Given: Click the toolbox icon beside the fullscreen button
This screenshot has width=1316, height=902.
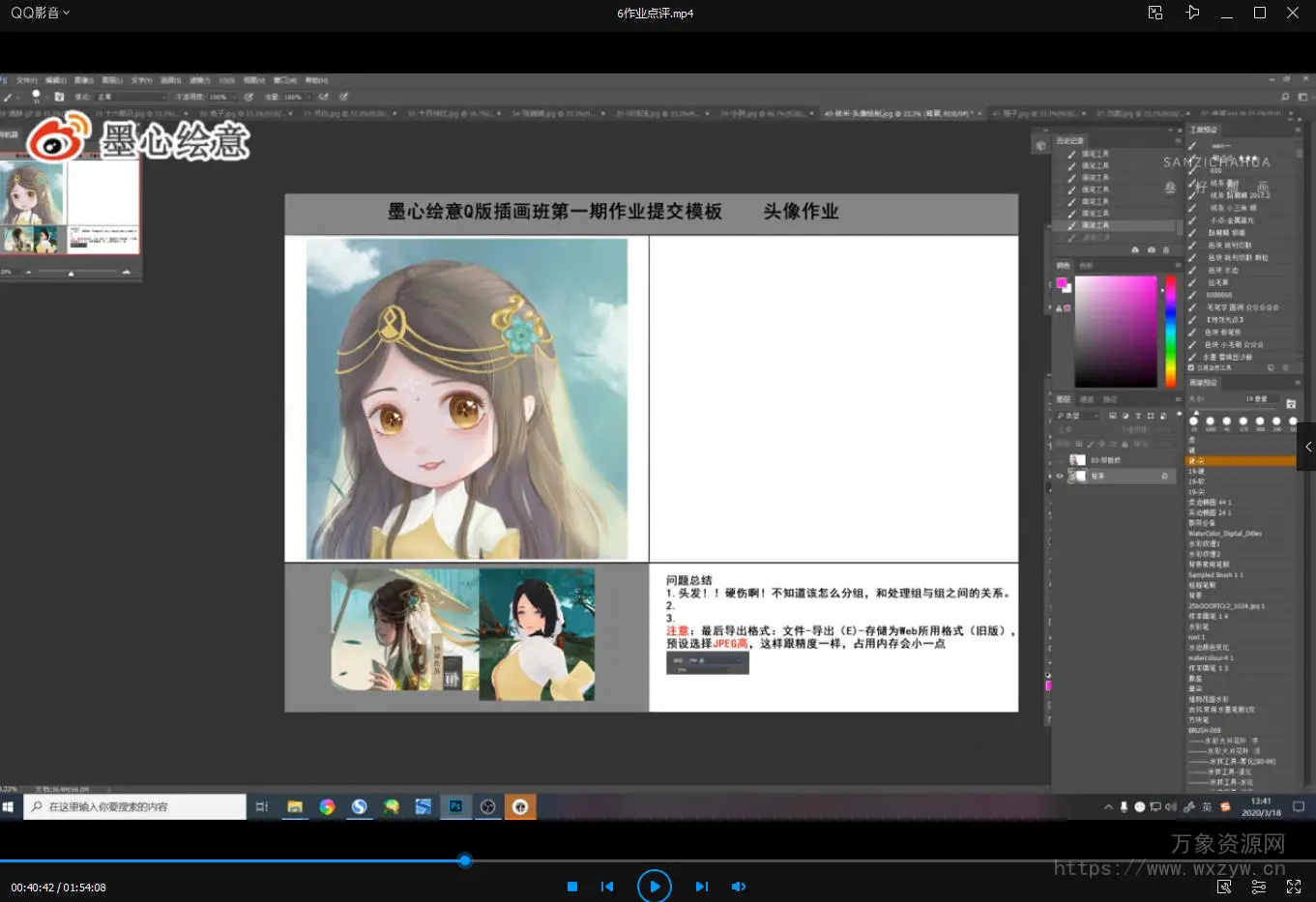Looking at the screenshot, I should point(1224,887).
